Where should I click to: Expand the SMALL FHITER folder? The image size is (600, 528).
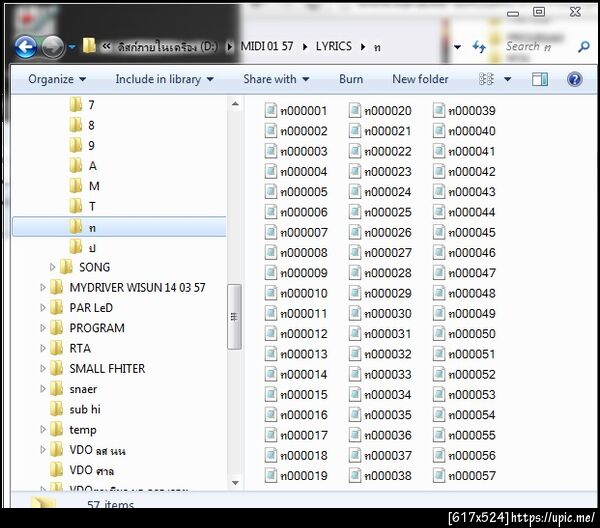coord(43,368)
